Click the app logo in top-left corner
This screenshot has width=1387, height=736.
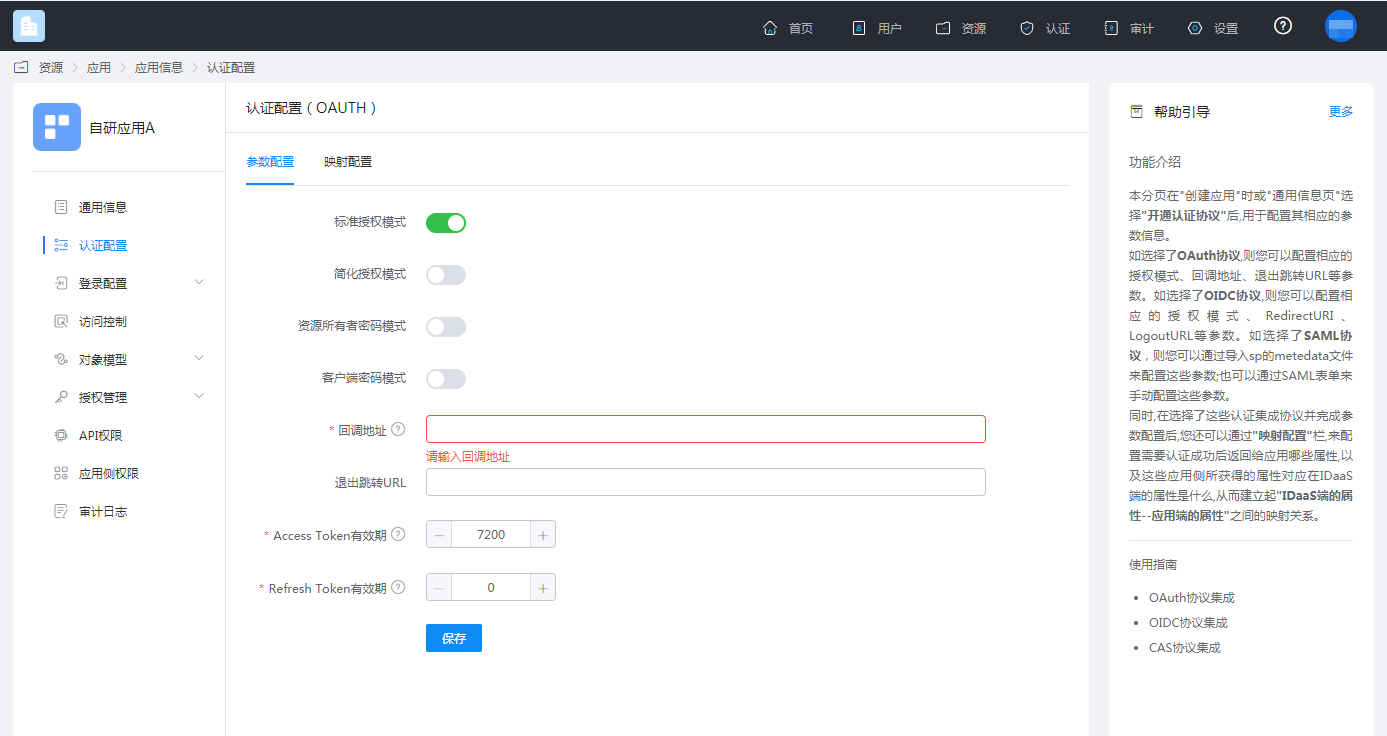(29, 26)
